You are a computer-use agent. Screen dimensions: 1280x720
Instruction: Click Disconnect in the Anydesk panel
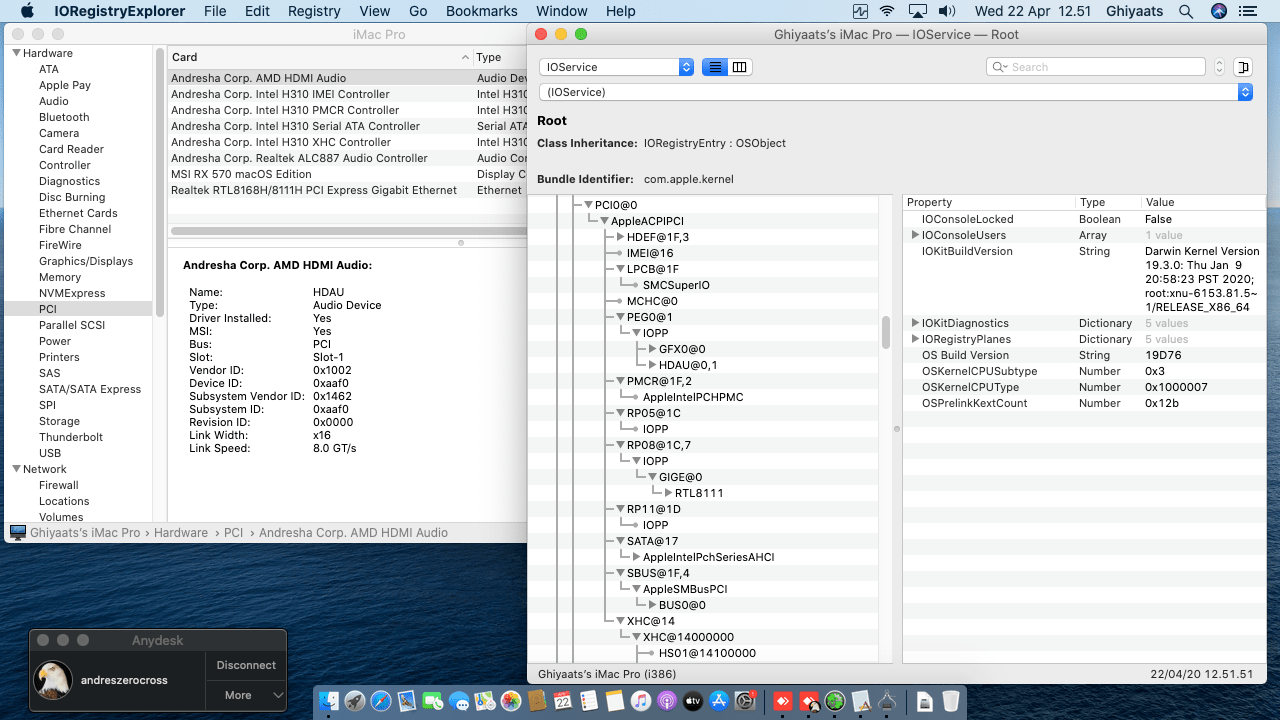[x=246, y=665]
